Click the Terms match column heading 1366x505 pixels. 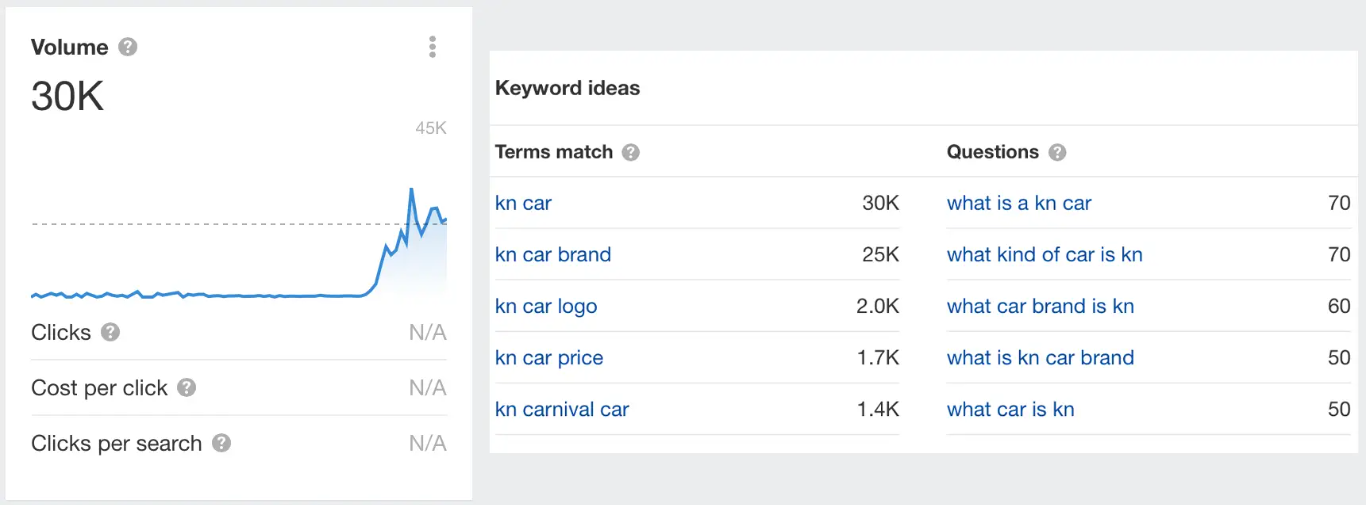pos(554,152)
